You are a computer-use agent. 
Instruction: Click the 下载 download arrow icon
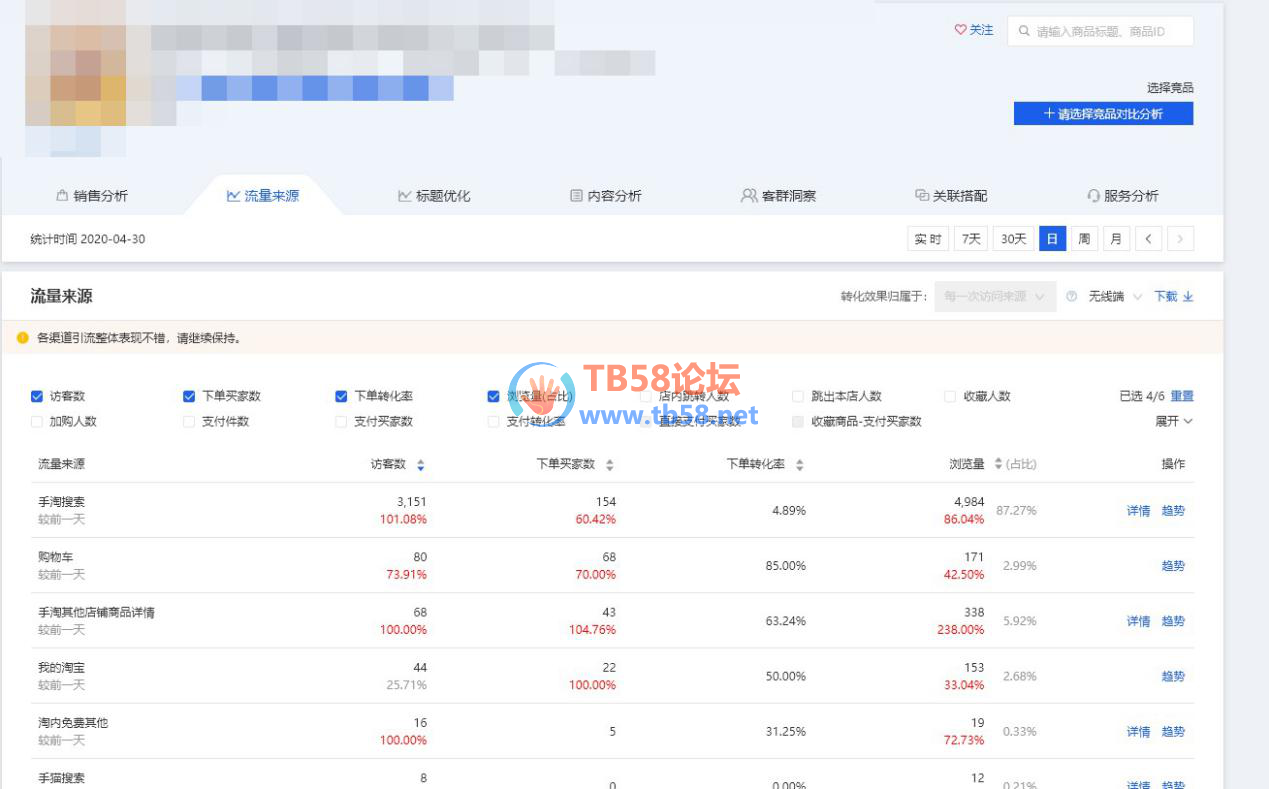point(1188,297)
